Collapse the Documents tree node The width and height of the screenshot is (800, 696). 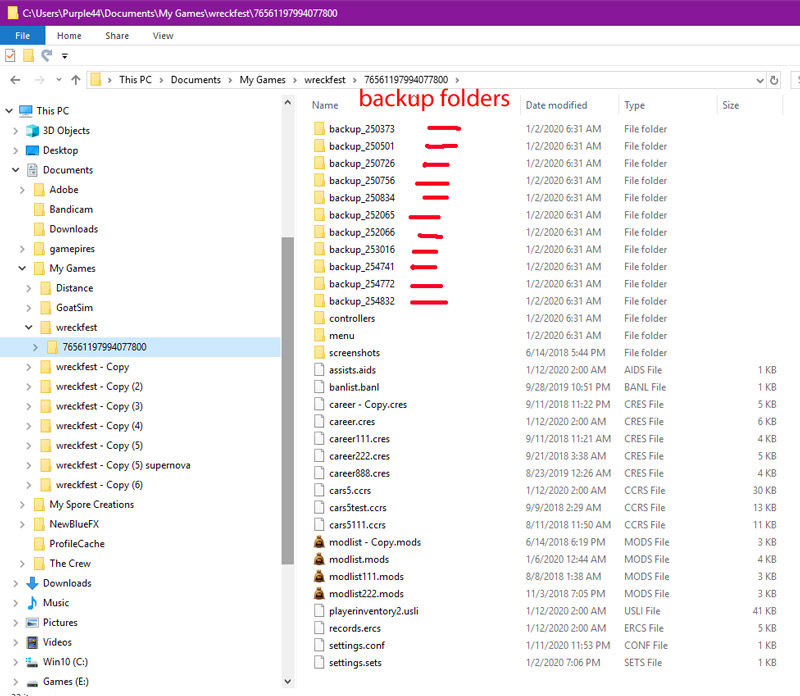click(15, 170)
